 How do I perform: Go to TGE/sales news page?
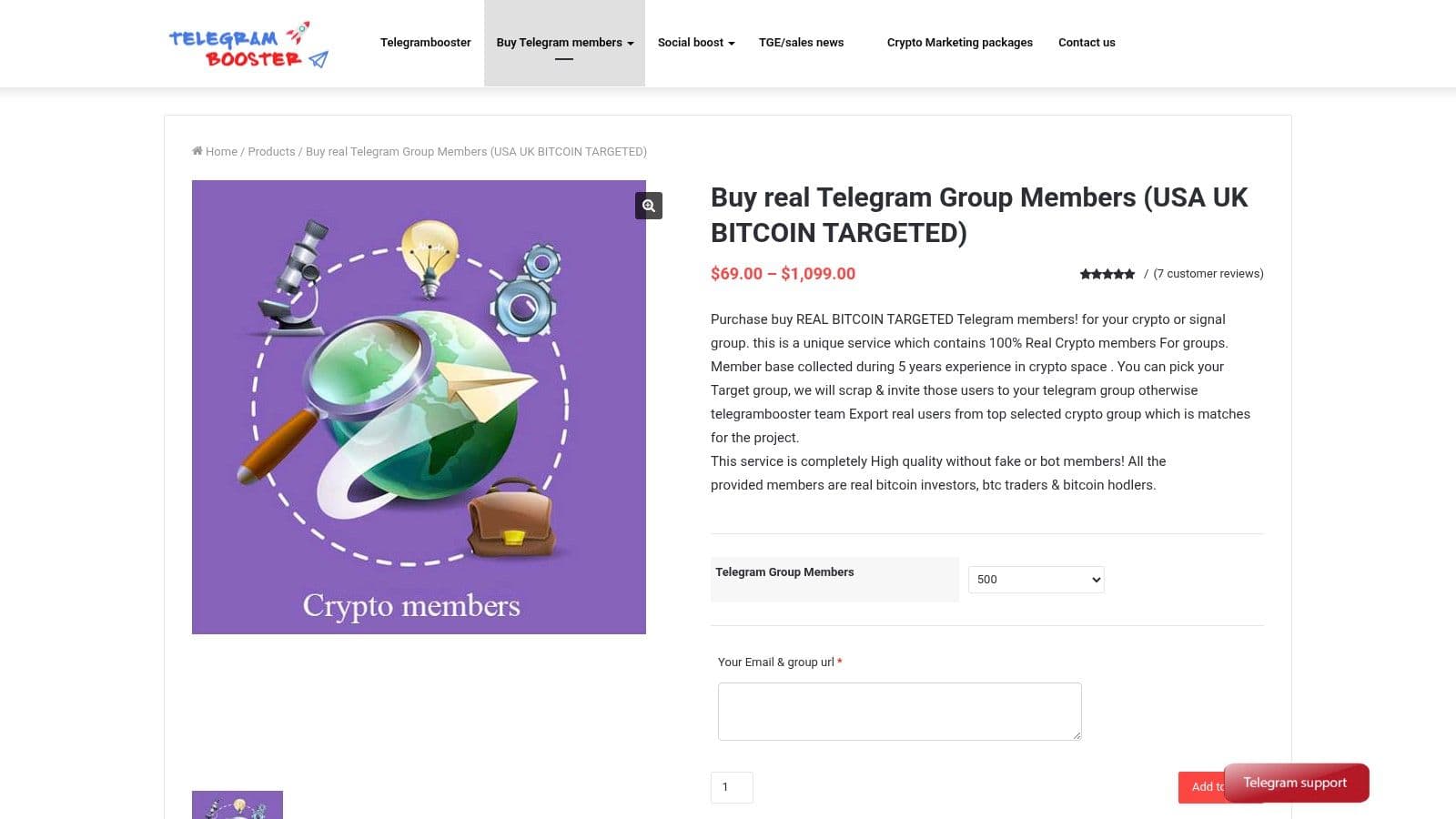801,43
